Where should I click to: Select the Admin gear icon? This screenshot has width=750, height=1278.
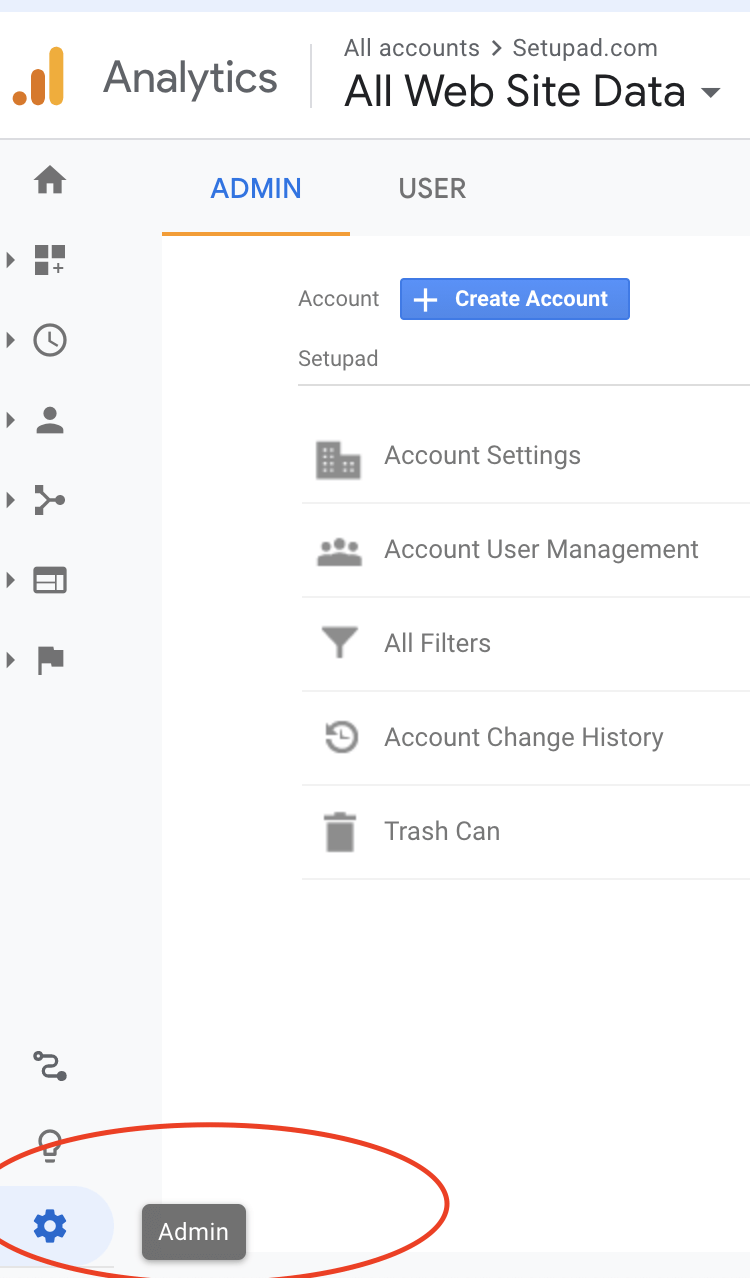(x=49, y=1225)
